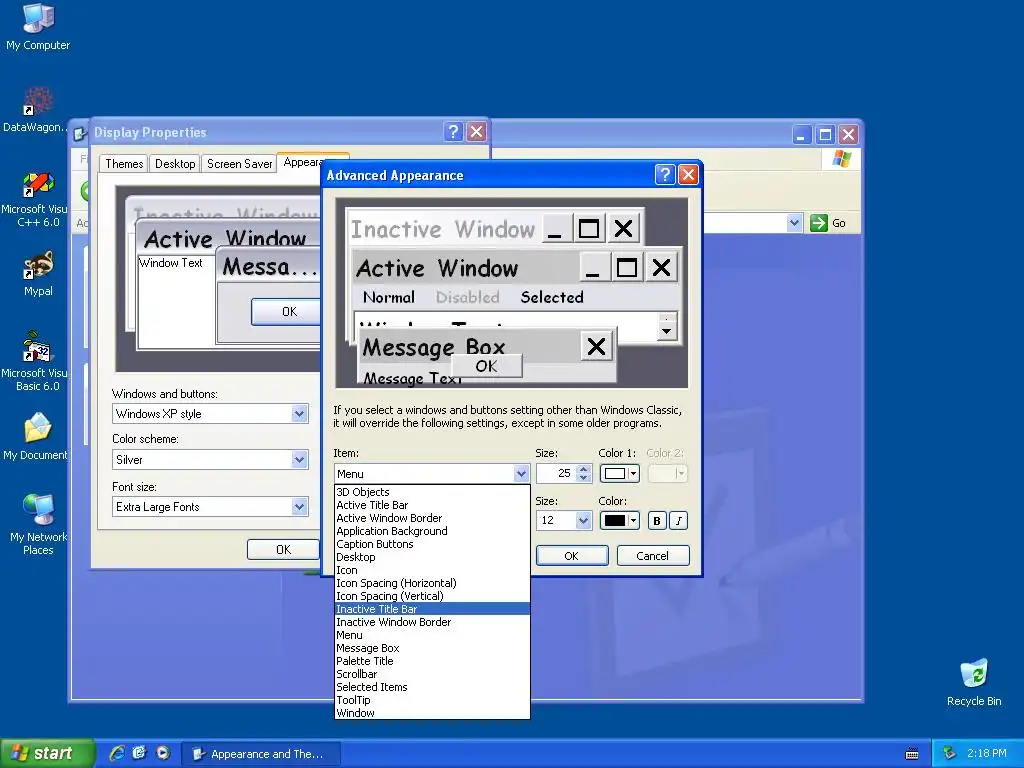1024x768 pixels.
Task: Click item Size spinner arrows beside 25
Action: coord(584,473)
